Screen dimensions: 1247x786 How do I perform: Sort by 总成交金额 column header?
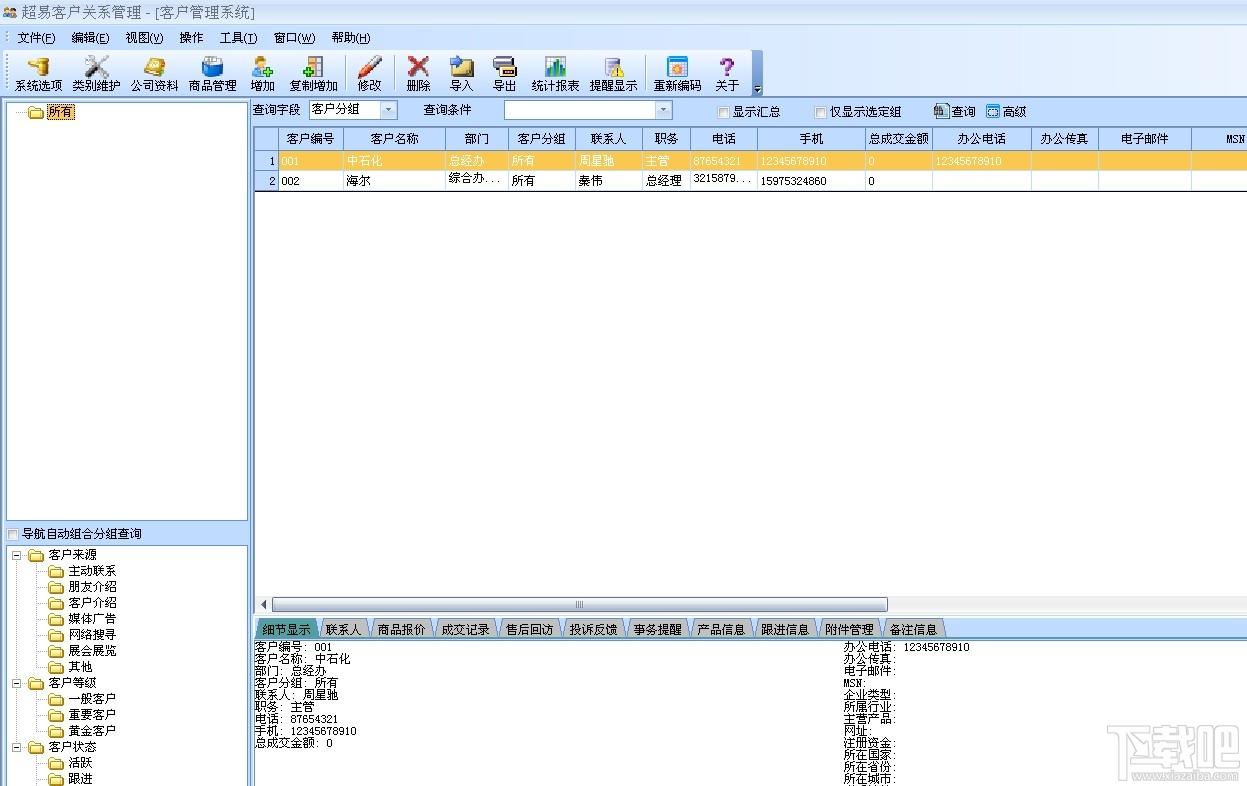click(899, 139)
